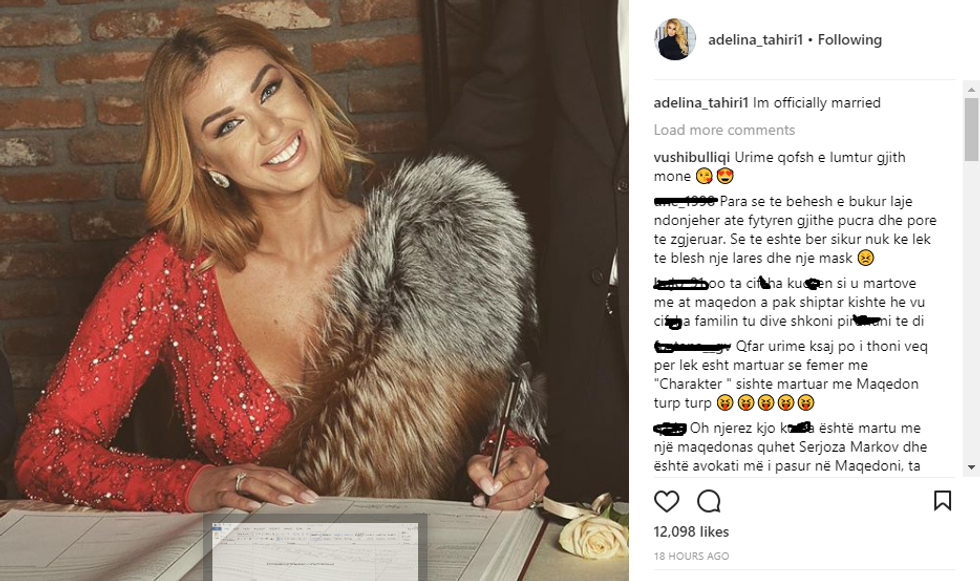Viewport: 980px width, 581px height.
Task: Click the main post photo
Action: point(314,290)
